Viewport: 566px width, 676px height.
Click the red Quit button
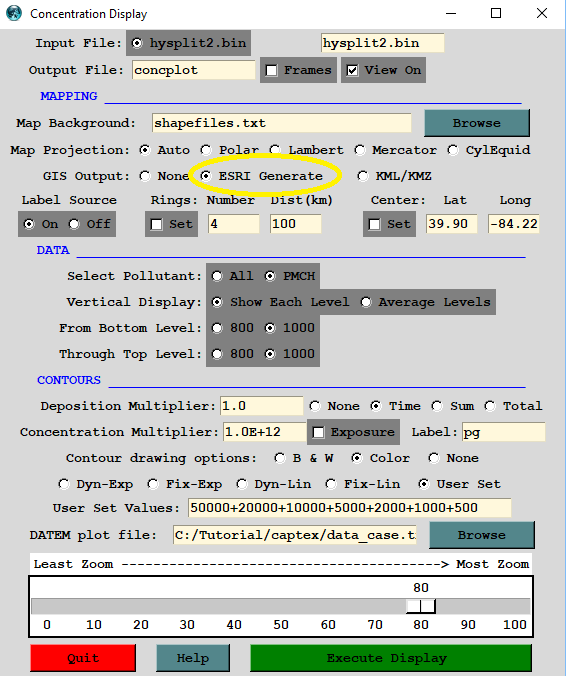[83, 658]
